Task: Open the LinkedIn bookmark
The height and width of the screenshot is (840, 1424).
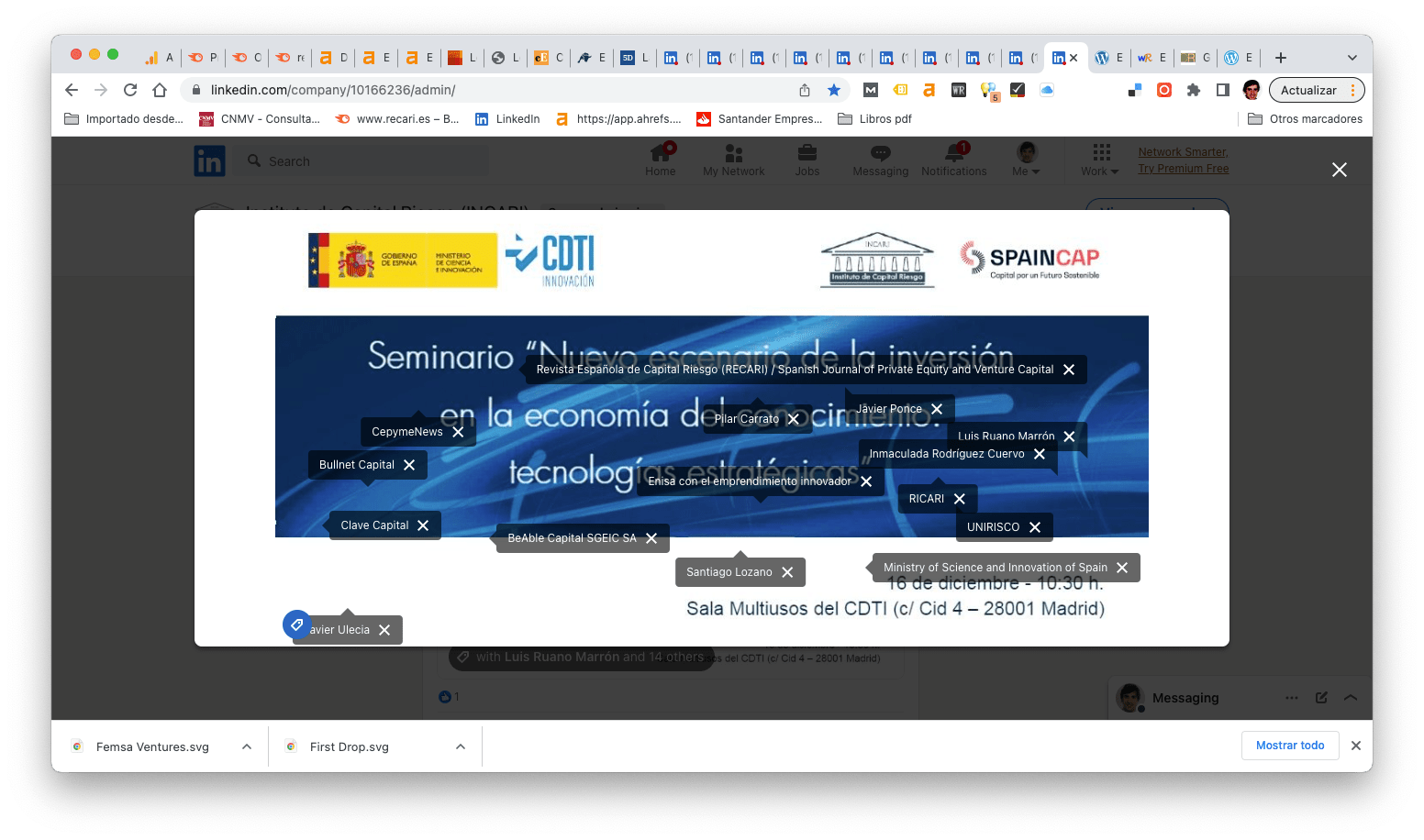Action: click(507, 119)
